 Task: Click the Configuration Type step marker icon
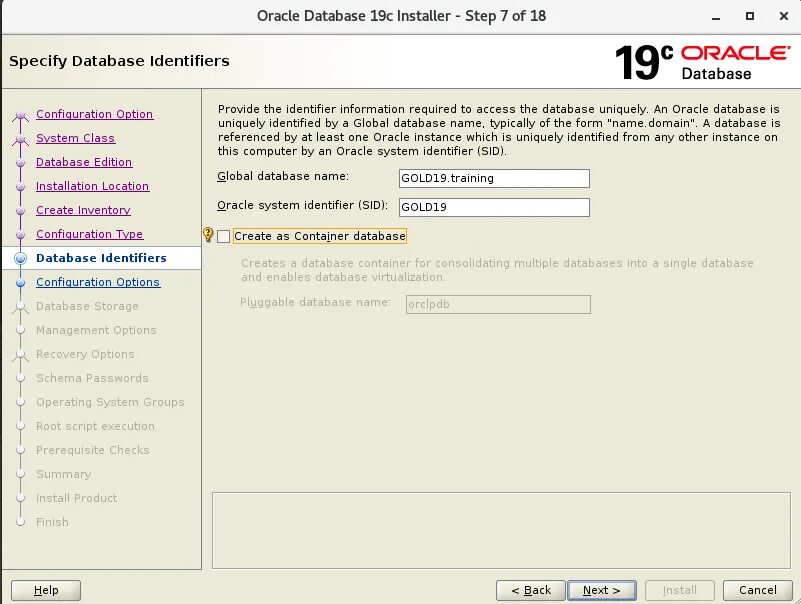tap(20, 235)
